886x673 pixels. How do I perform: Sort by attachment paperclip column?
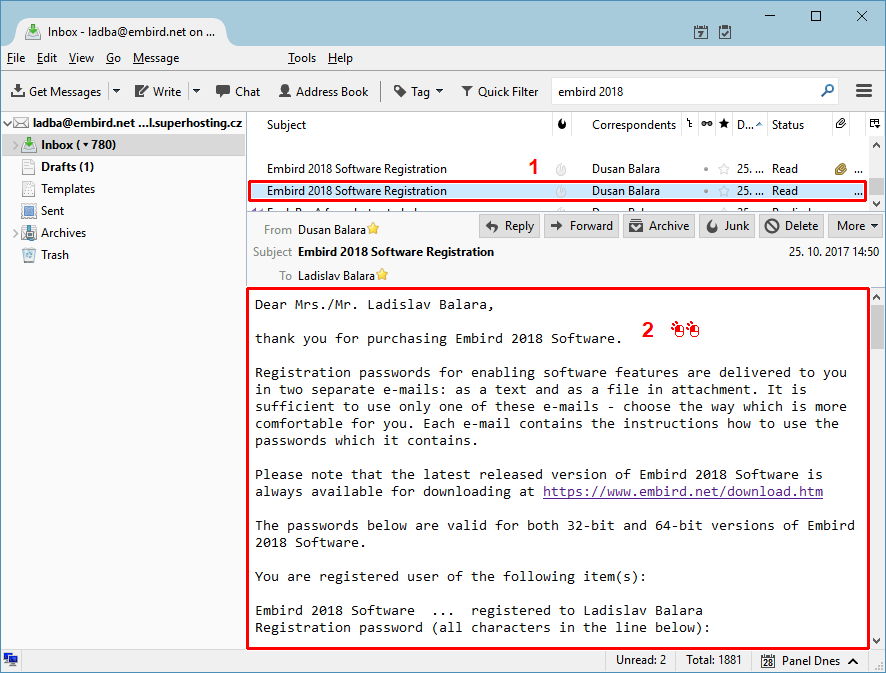coord(841,124)
